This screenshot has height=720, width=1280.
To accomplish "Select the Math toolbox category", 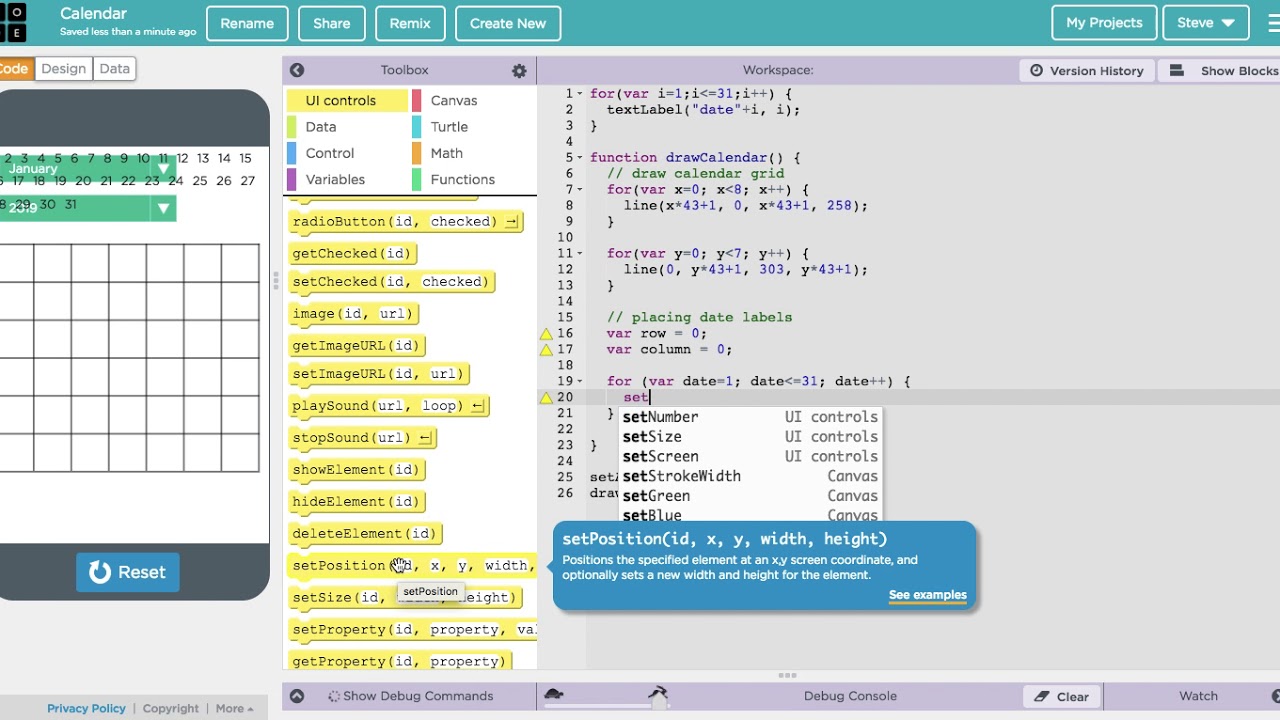I will coord(473,153).
